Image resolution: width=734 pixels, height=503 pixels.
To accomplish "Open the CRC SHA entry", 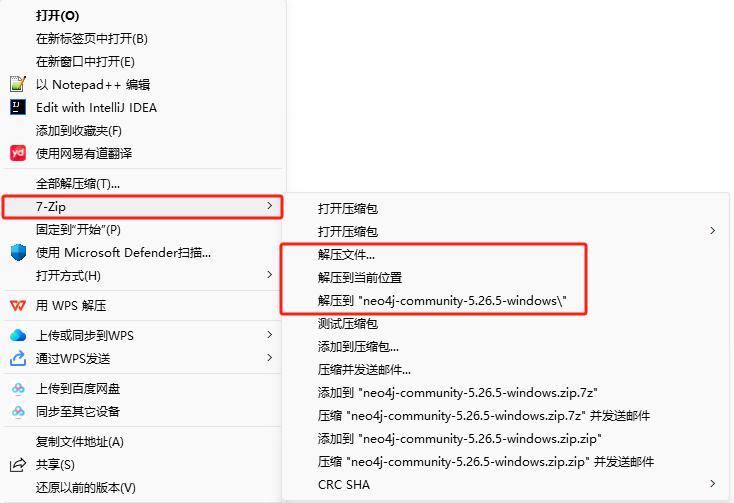I will [x=344, y=484].
